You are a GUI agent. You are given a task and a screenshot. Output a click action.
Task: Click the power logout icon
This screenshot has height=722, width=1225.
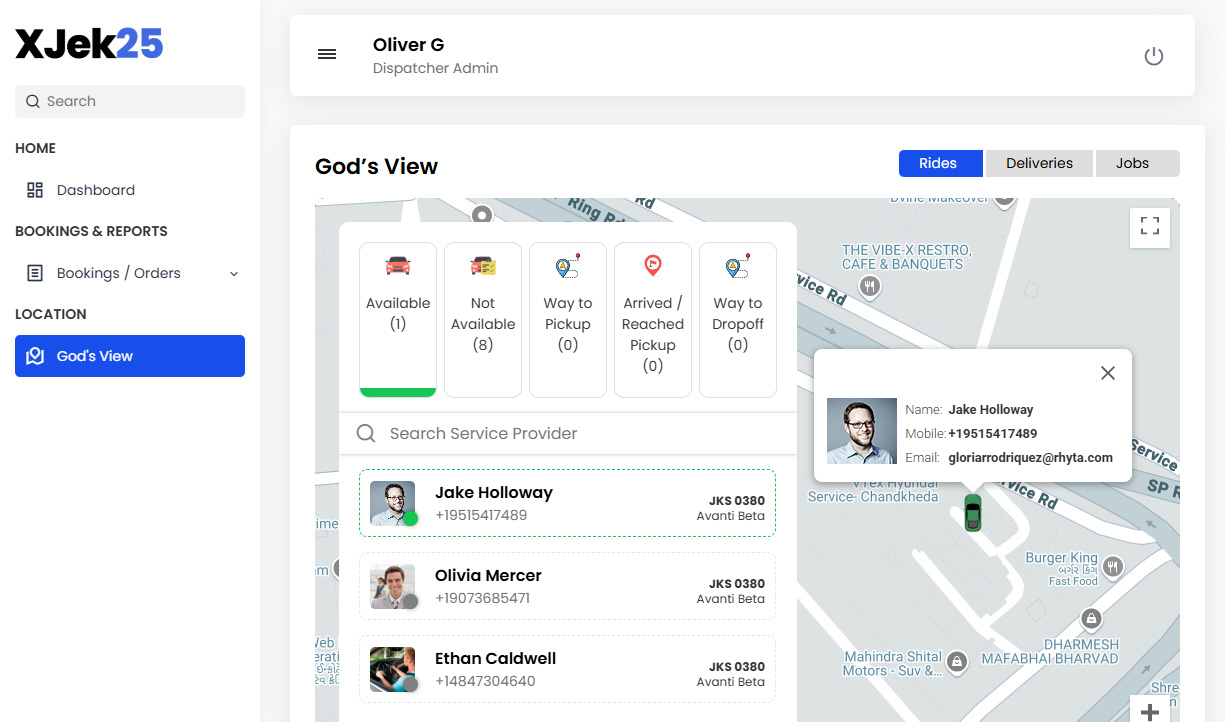coord(1153,56)
